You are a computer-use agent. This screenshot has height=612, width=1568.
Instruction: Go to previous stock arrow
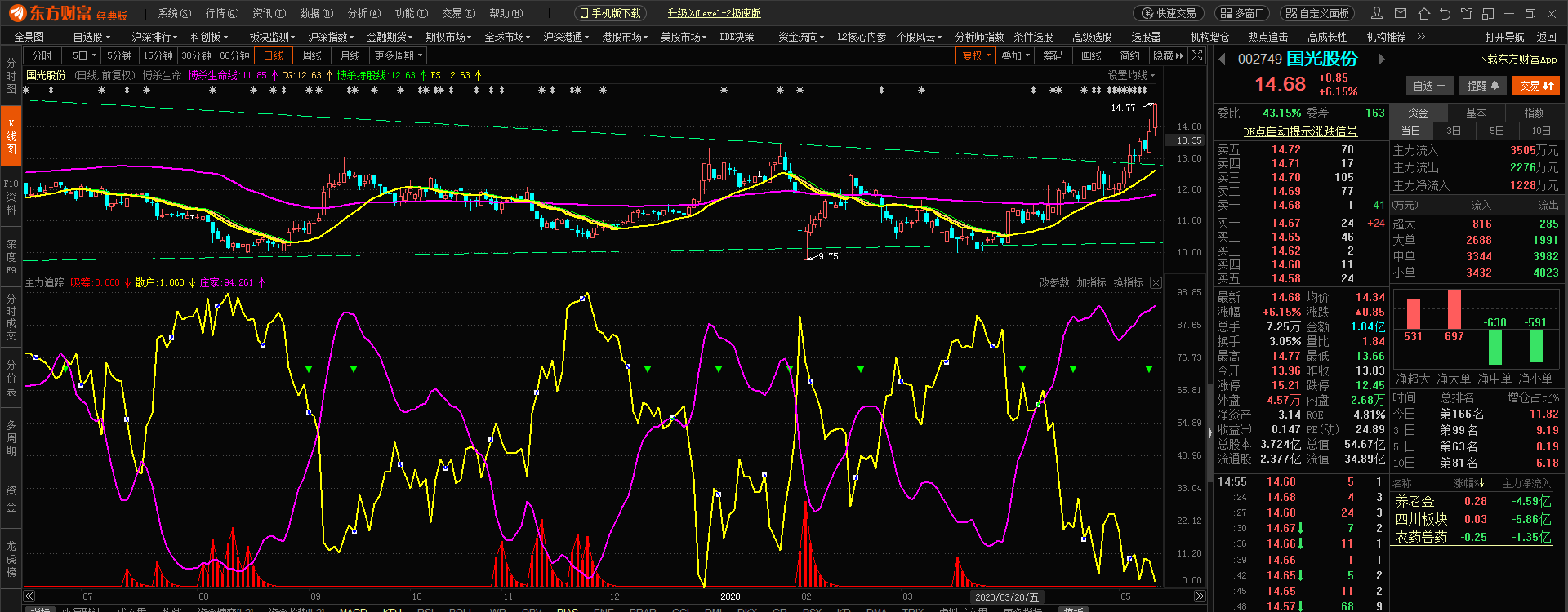[1222, 59]
